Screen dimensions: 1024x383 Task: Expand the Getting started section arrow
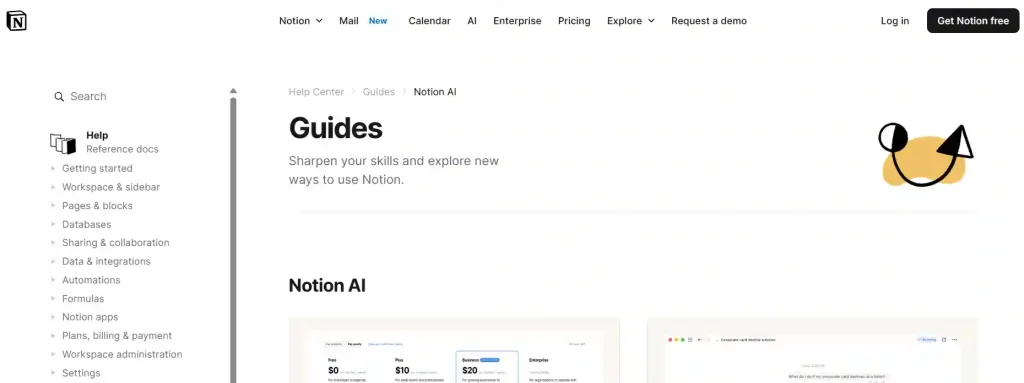53,169
